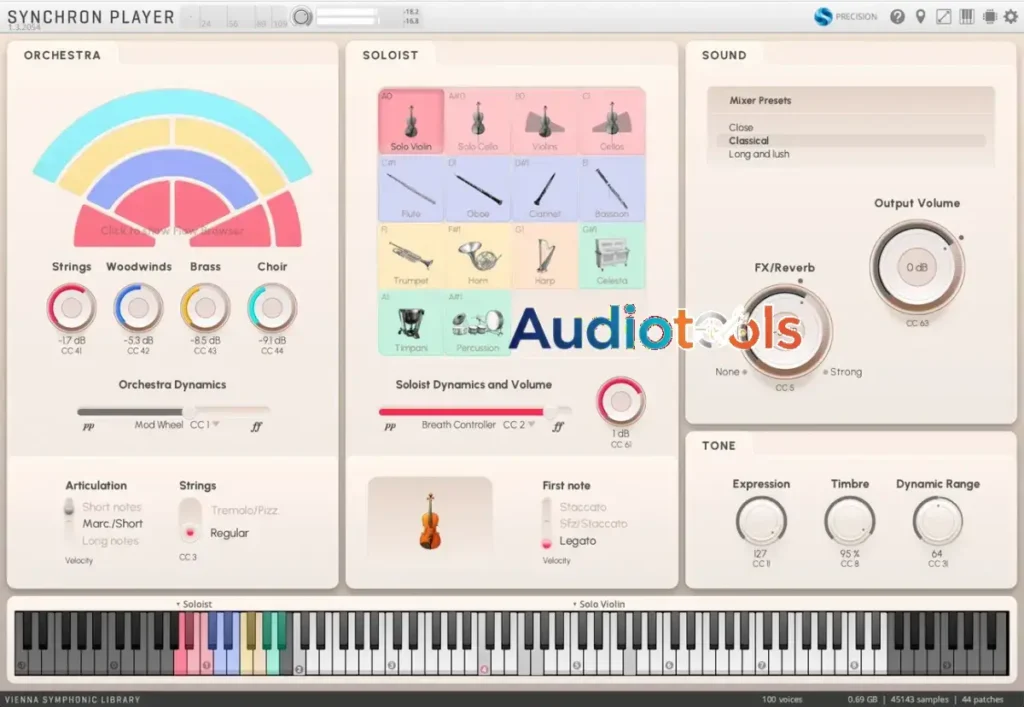Click the CPU chip icon in header

tap(990, 17)
